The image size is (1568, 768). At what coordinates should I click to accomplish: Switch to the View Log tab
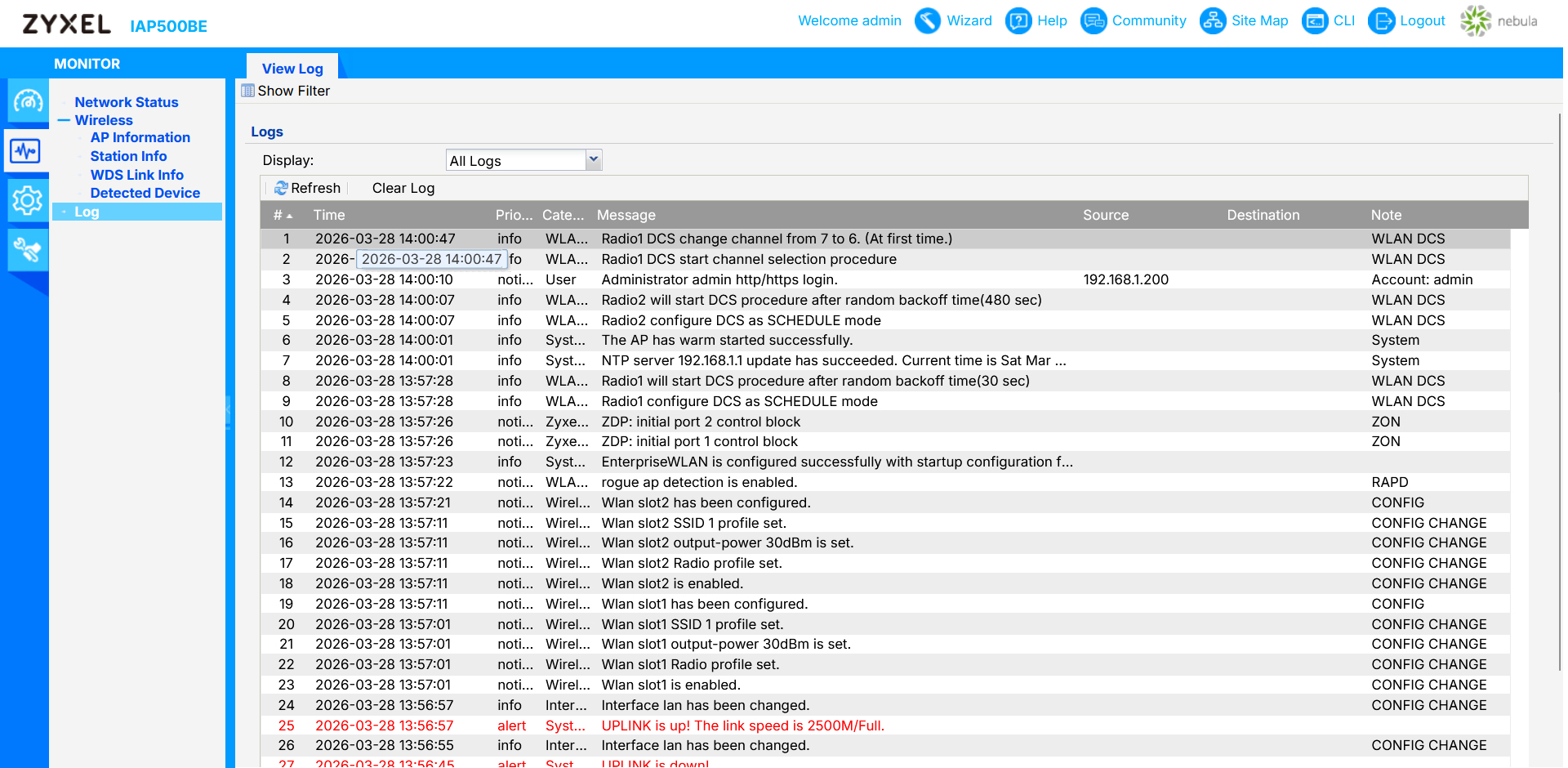point(292,69)
